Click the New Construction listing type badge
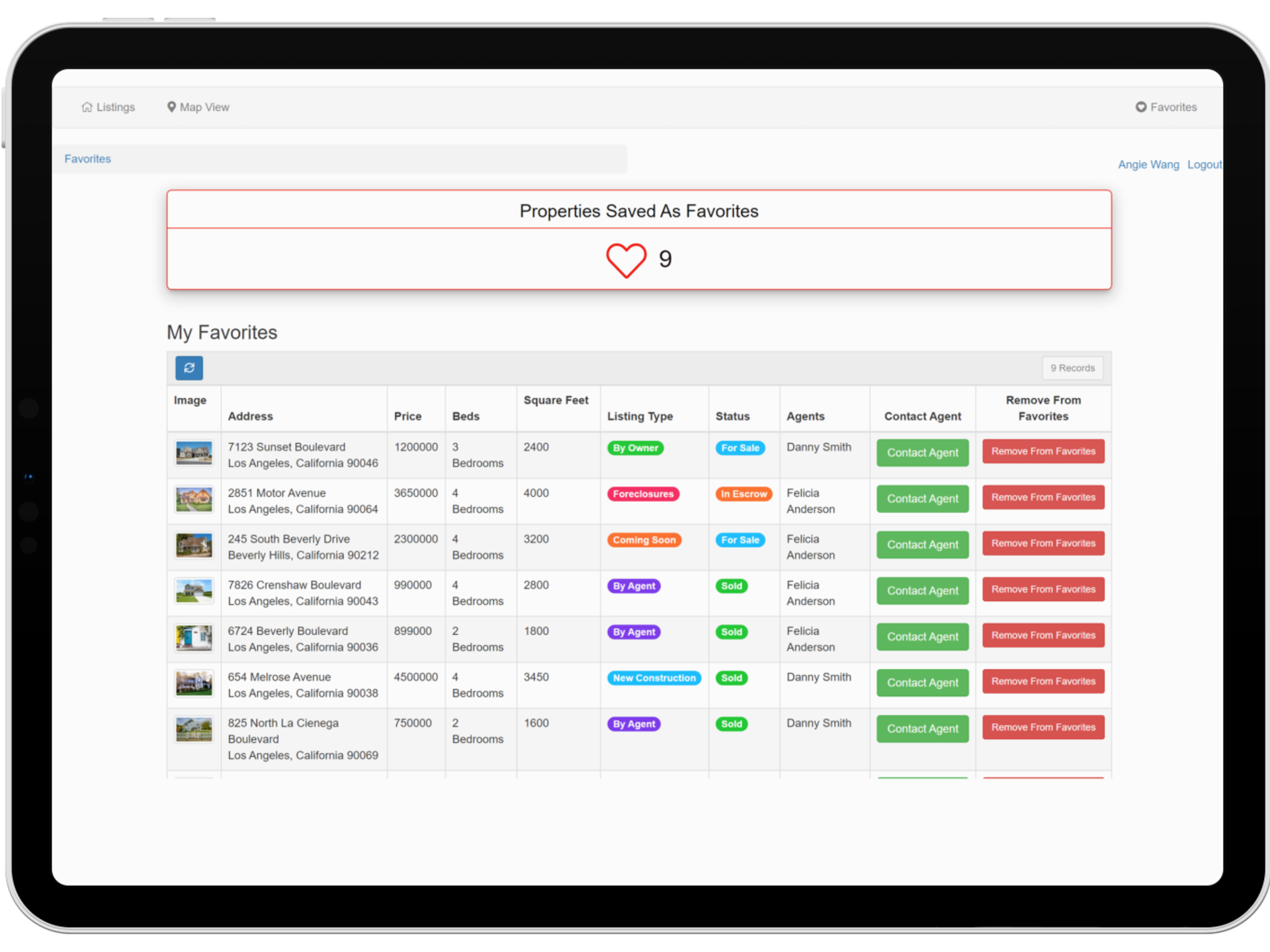 (654, 678)
